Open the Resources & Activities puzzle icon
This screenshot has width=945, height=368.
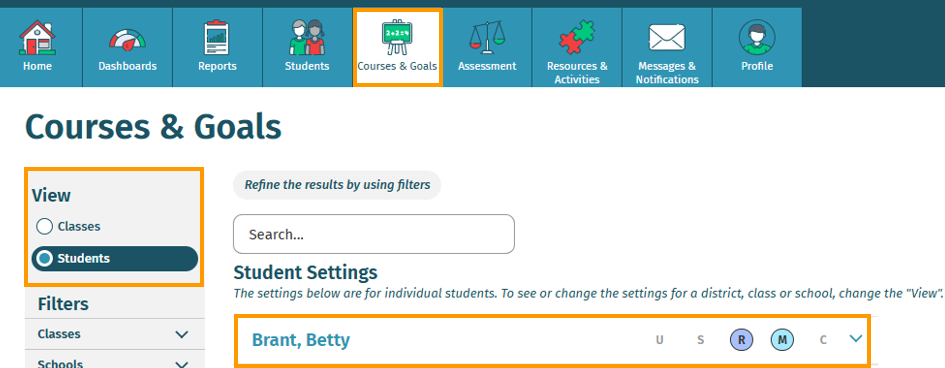click(x=577, y=37)
